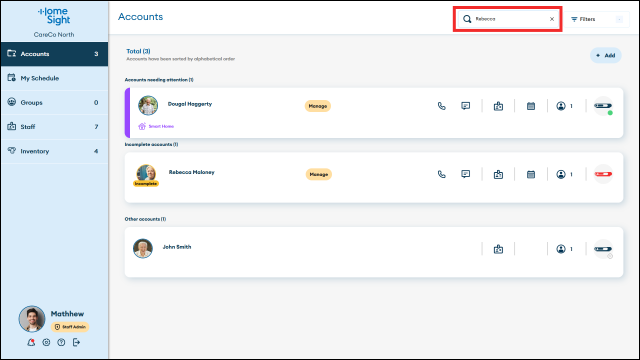Click Smart Home tag on Dougal's card
This screenshot has height=360, width=640.
pos(156,127)
